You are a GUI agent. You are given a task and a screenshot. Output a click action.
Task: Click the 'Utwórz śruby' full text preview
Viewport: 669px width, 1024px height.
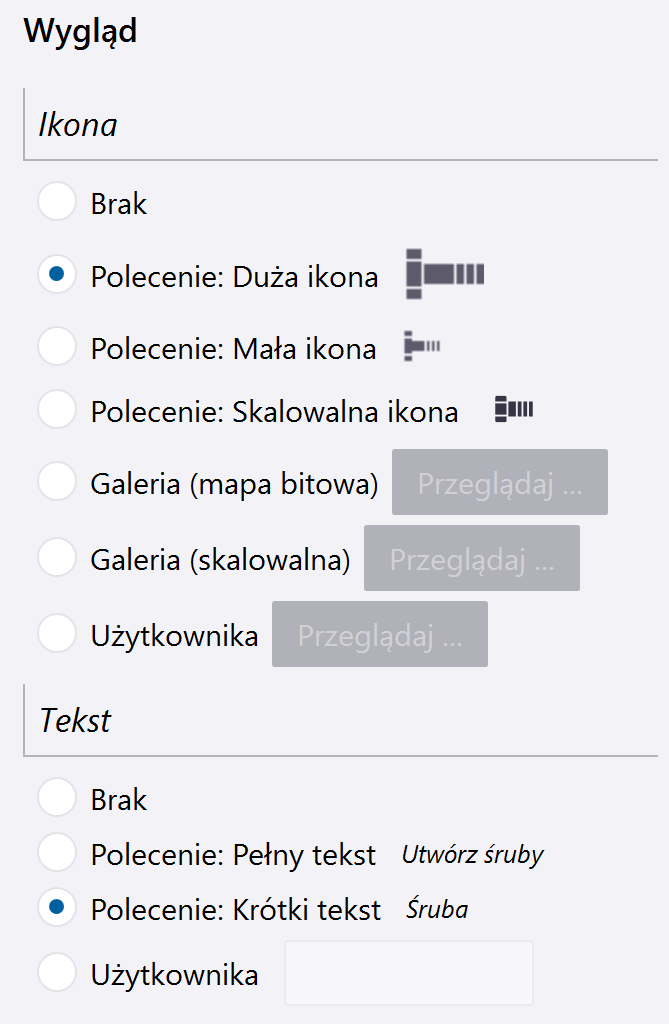pos(472,854)
